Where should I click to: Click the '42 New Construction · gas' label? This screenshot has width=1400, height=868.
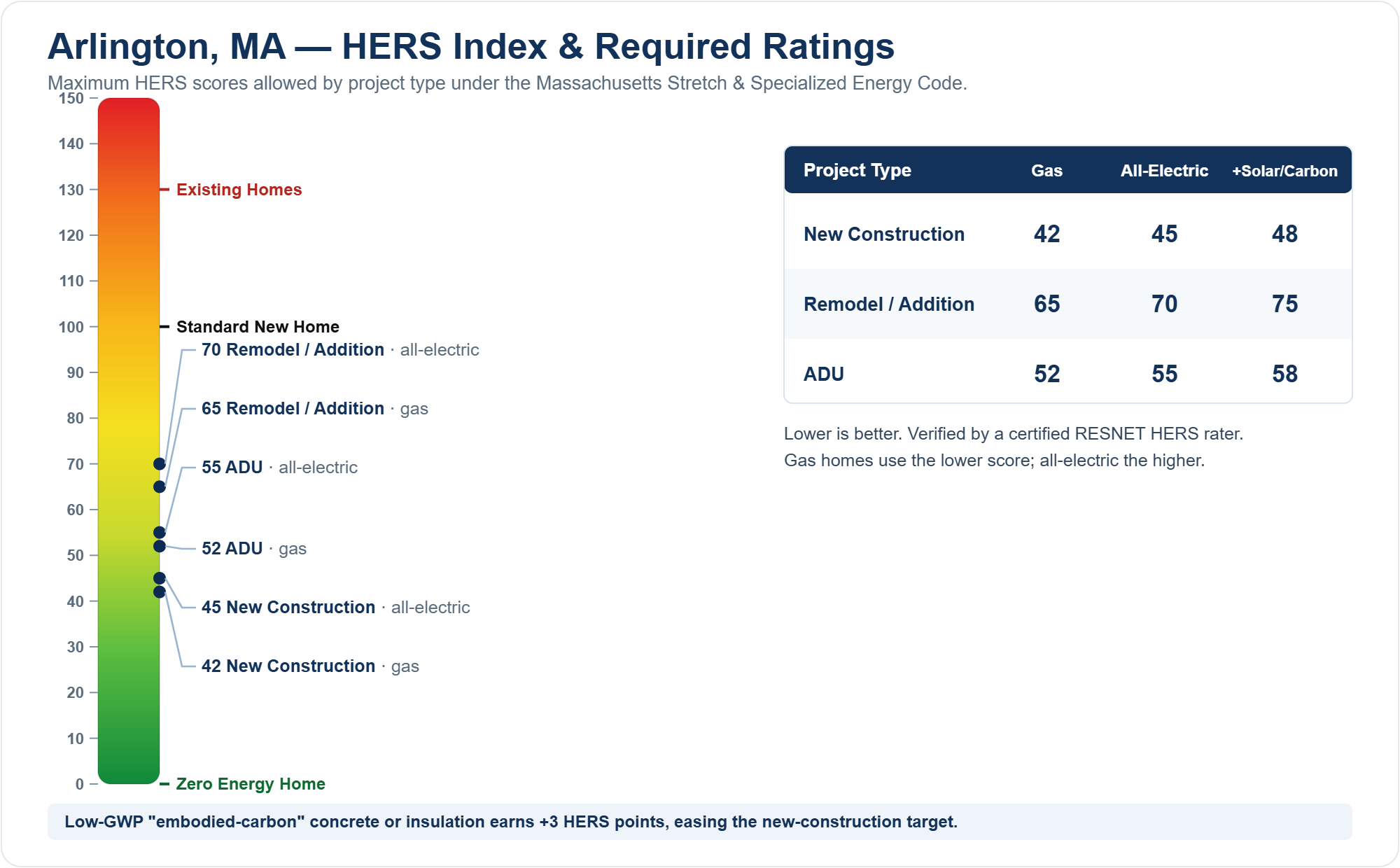pos(310,666)
